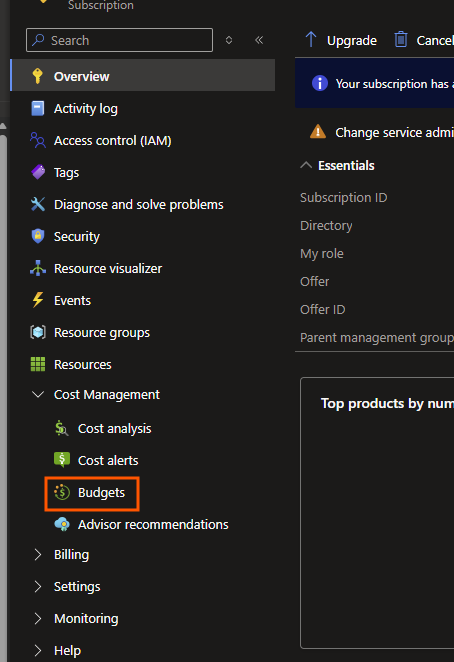Image resolution: width=454 pixels, height=662 pixels.
Task: Click the orange warning triangle icon
Action: (318, 132)
